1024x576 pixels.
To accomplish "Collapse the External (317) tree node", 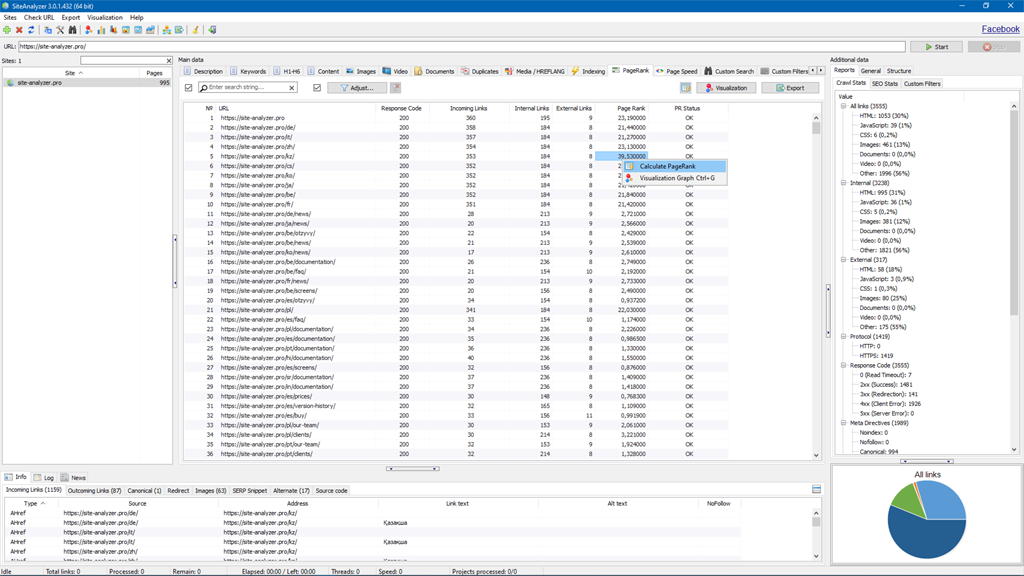I will 843,260.
